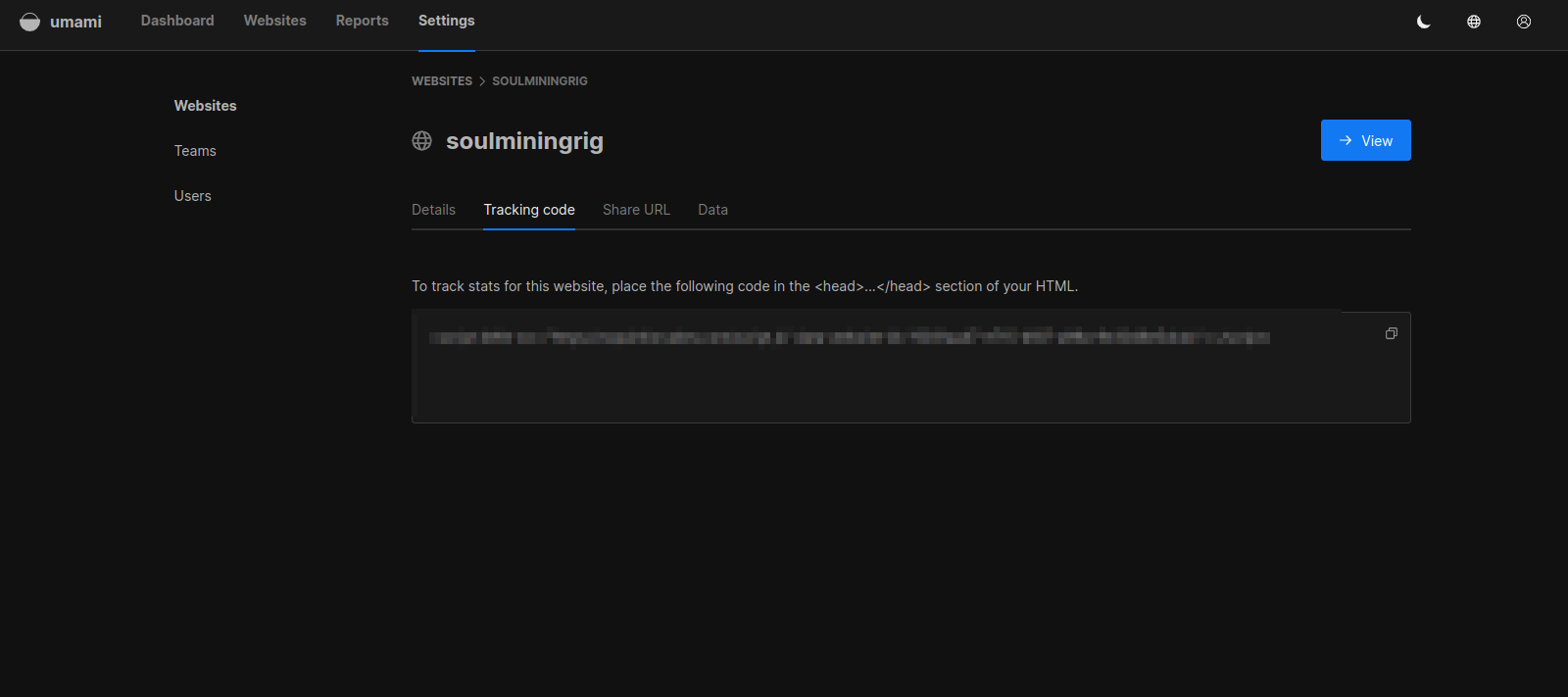Open Websites in settings sidebar
The height and width of the screenshot is (697, 1568).
[206, 106]
